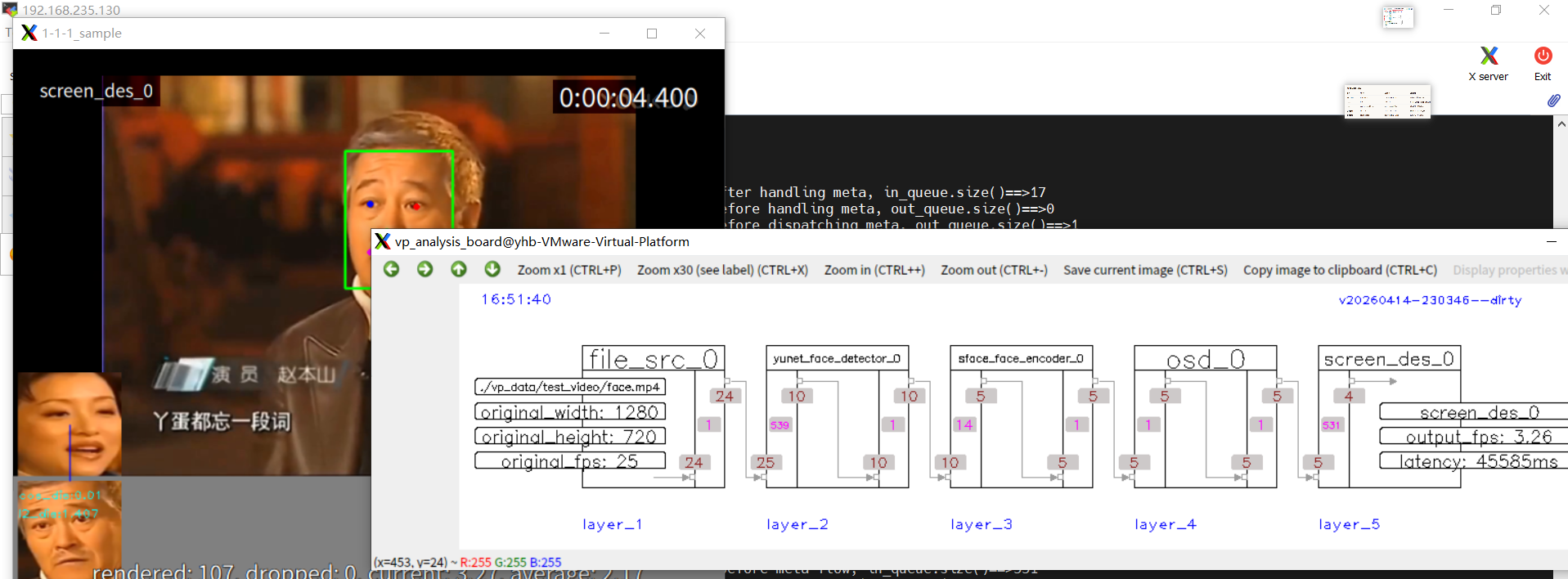Click the layer_5 label
The image size is (1568, 579).
point(1350,524)
